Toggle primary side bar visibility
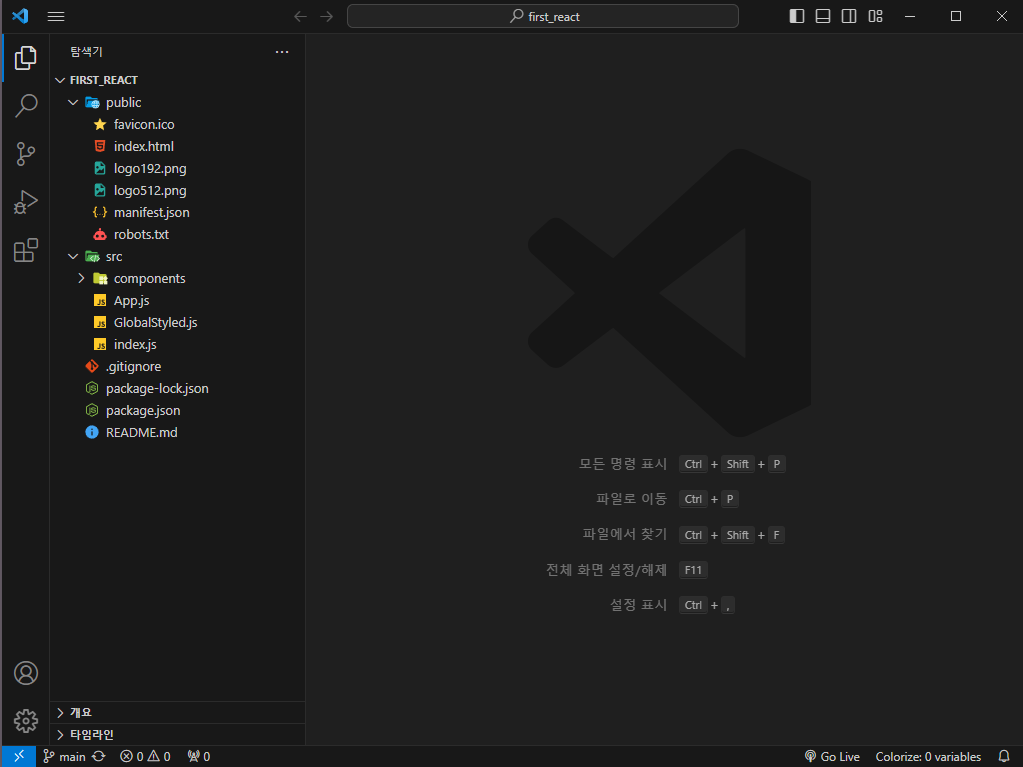Image resolution: width=1023 pixels, height=767 pixels. [797, 16]
